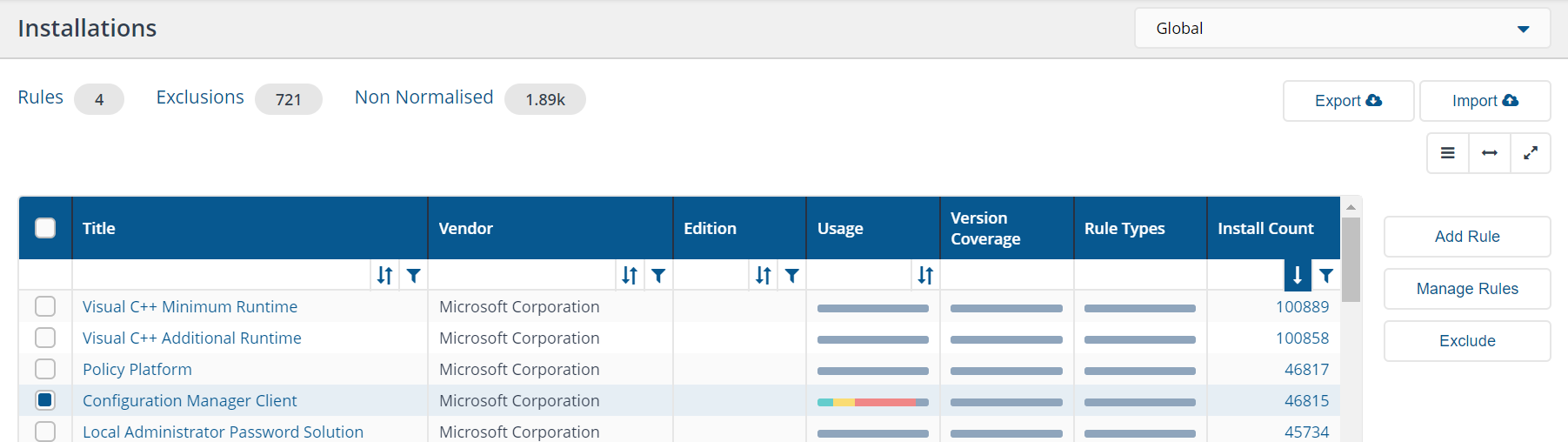Click the Vendor column filter icon
This screenshot has width=1568, height=442.
pos(658,276)
